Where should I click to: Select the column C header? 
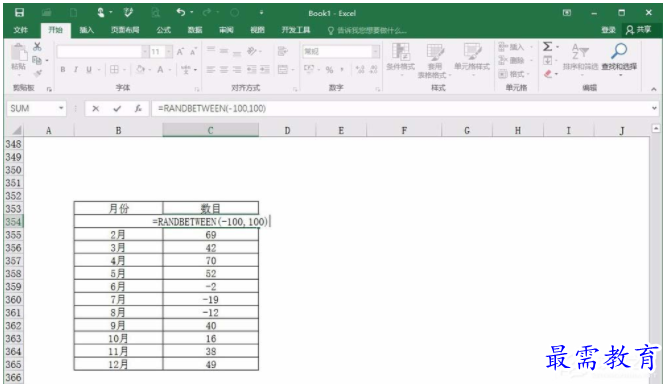tap(211, 130)
